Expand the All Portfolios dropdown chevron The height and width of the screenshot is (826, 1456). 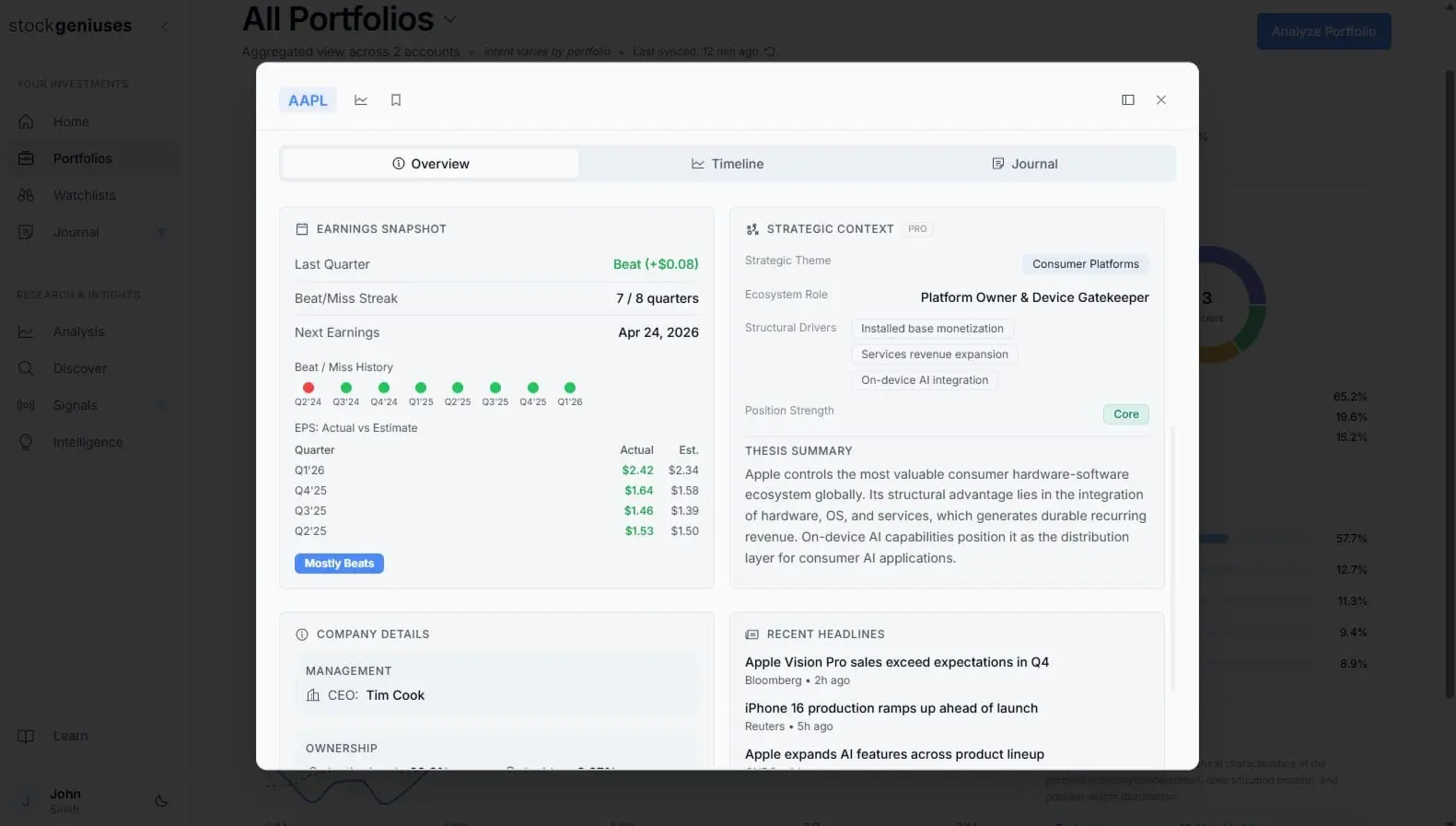point(449,18)
